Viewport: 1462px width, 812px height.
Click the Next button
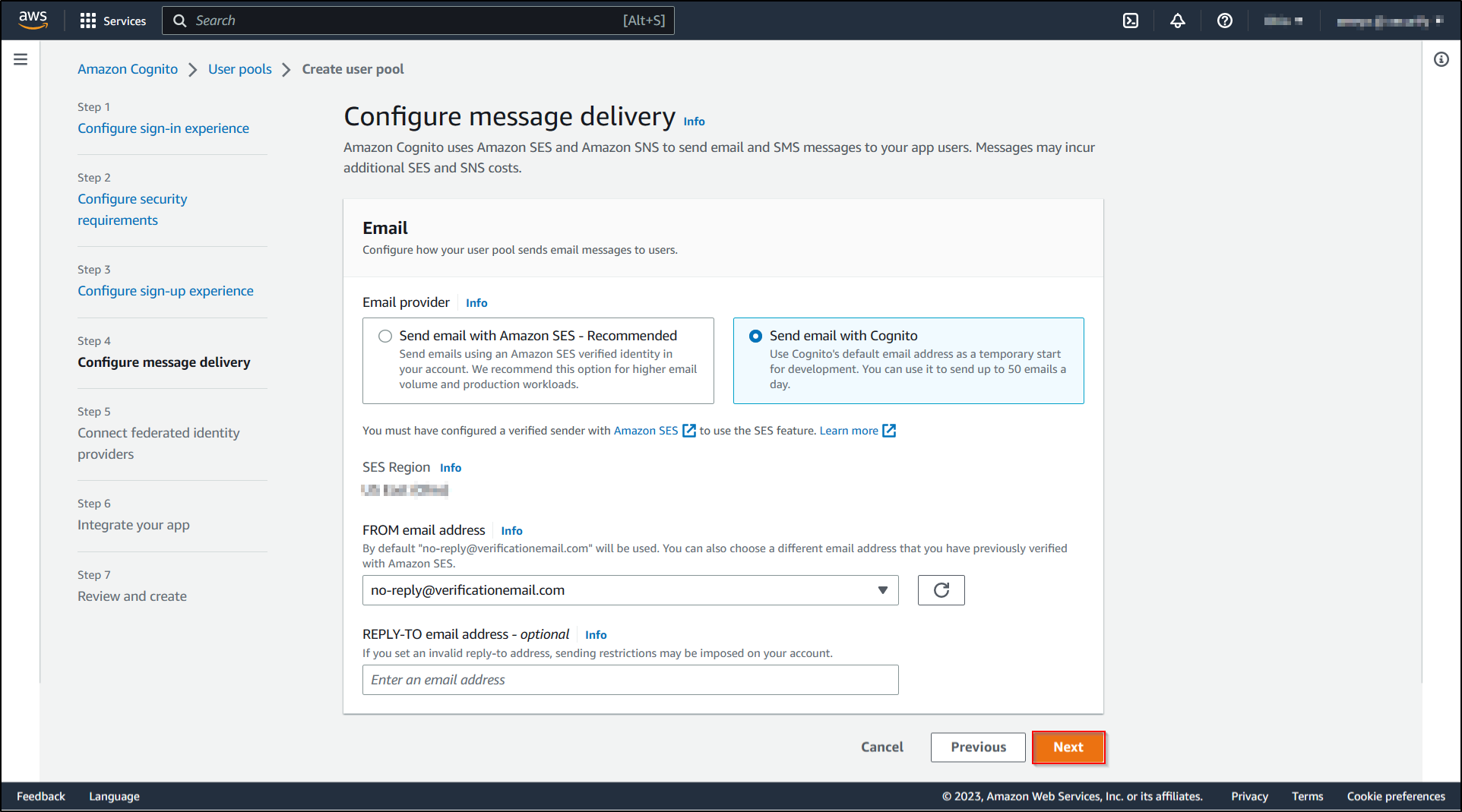pyautogui.click(x=1068, y=747)
